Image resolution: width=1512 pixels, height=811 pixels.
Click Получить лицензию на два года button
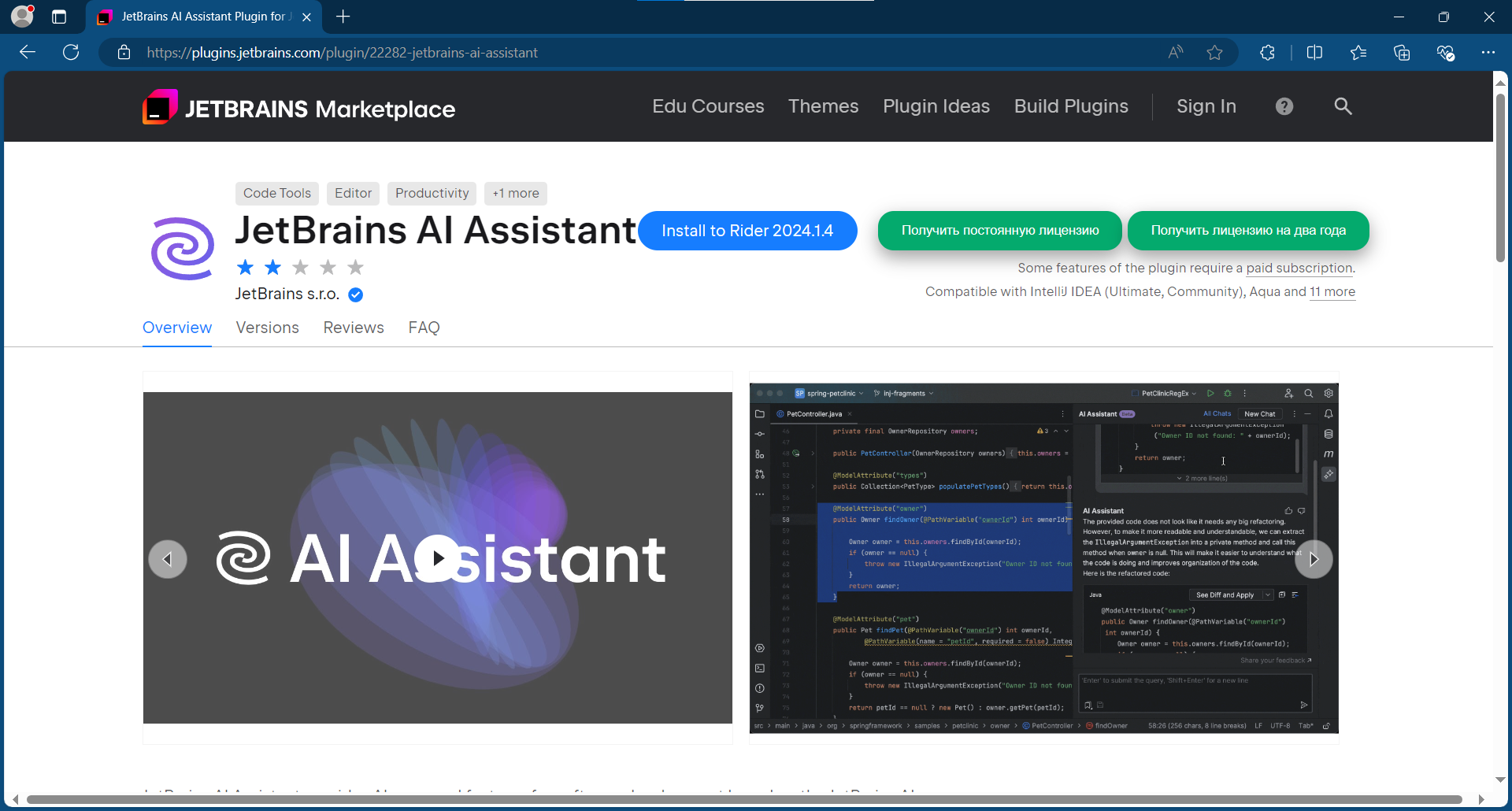tap(1248, 231)
